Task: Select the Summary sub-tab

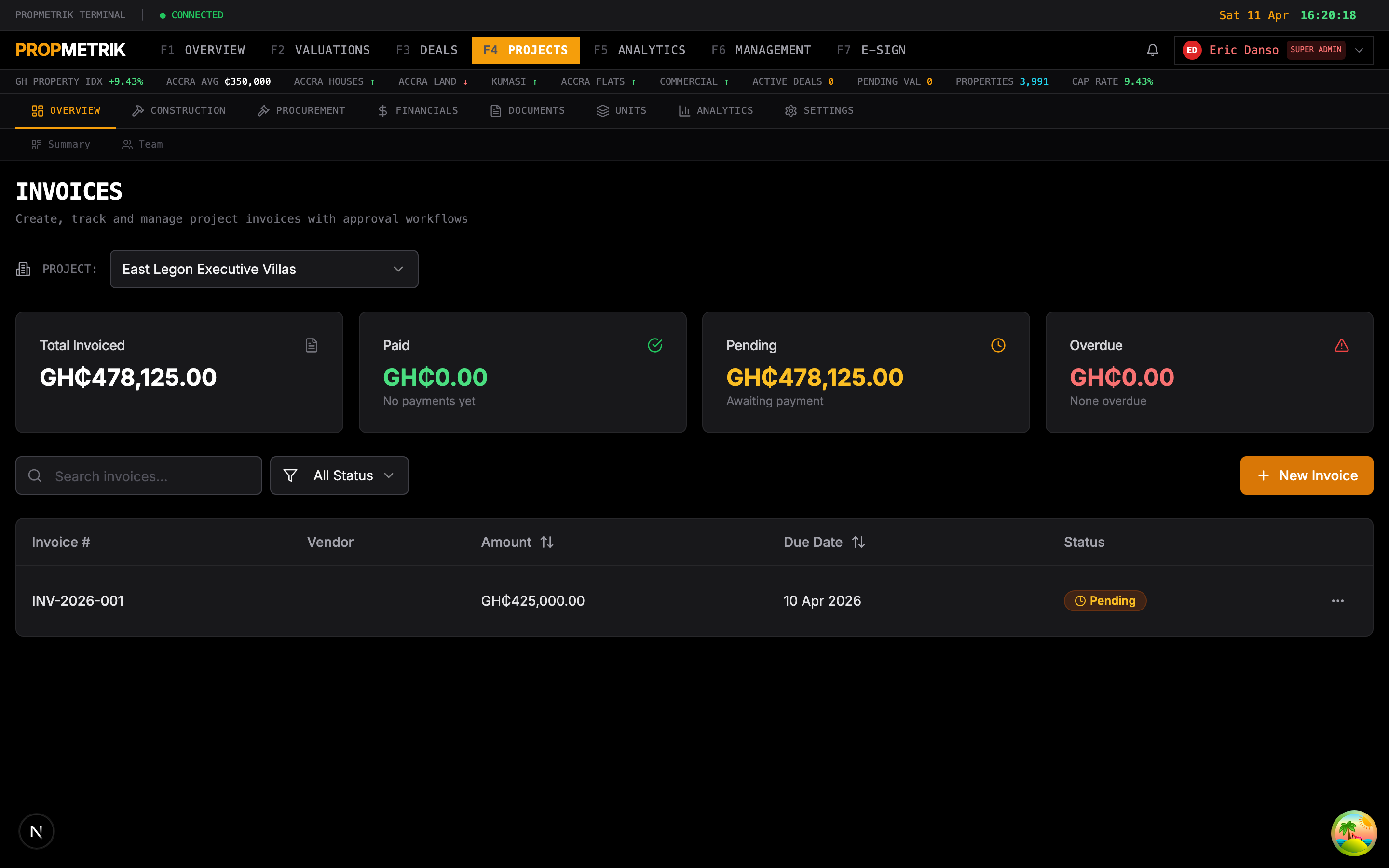Action: click(61, 144)
